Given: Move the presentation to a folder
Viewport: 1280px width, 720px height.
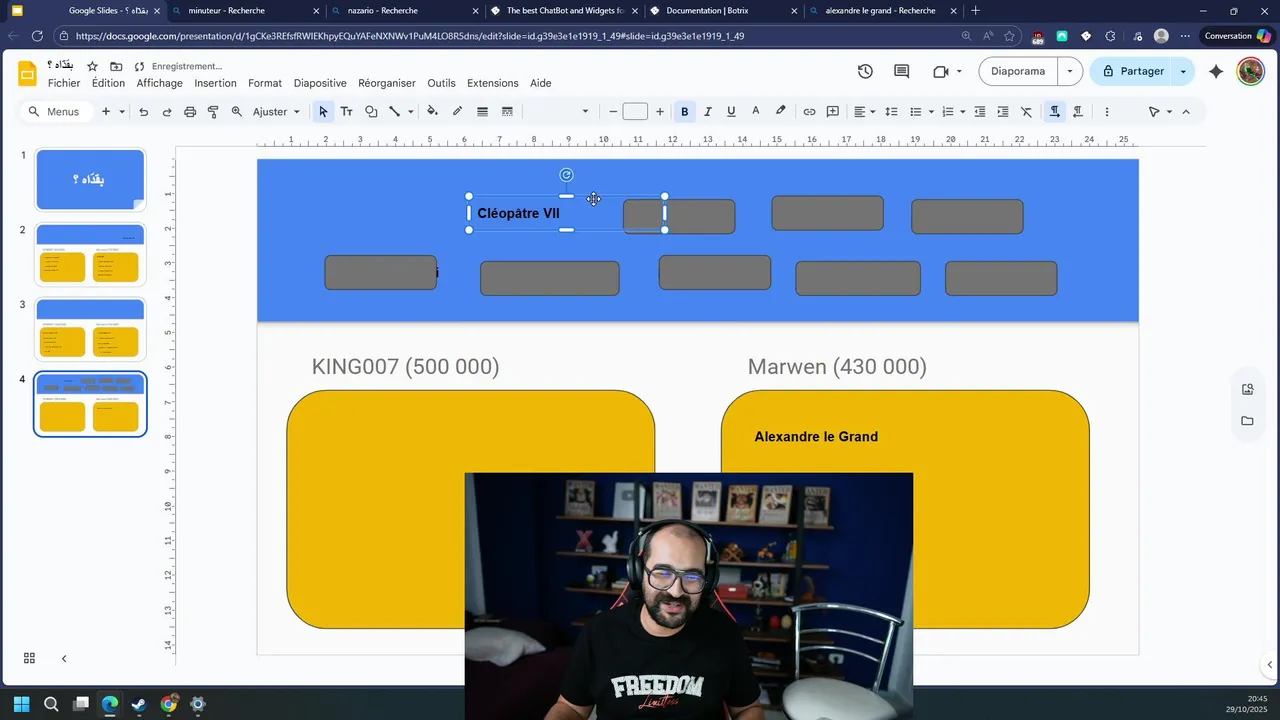Looking at the screenshot, I should pyautogui.click(x=116, y=66).
